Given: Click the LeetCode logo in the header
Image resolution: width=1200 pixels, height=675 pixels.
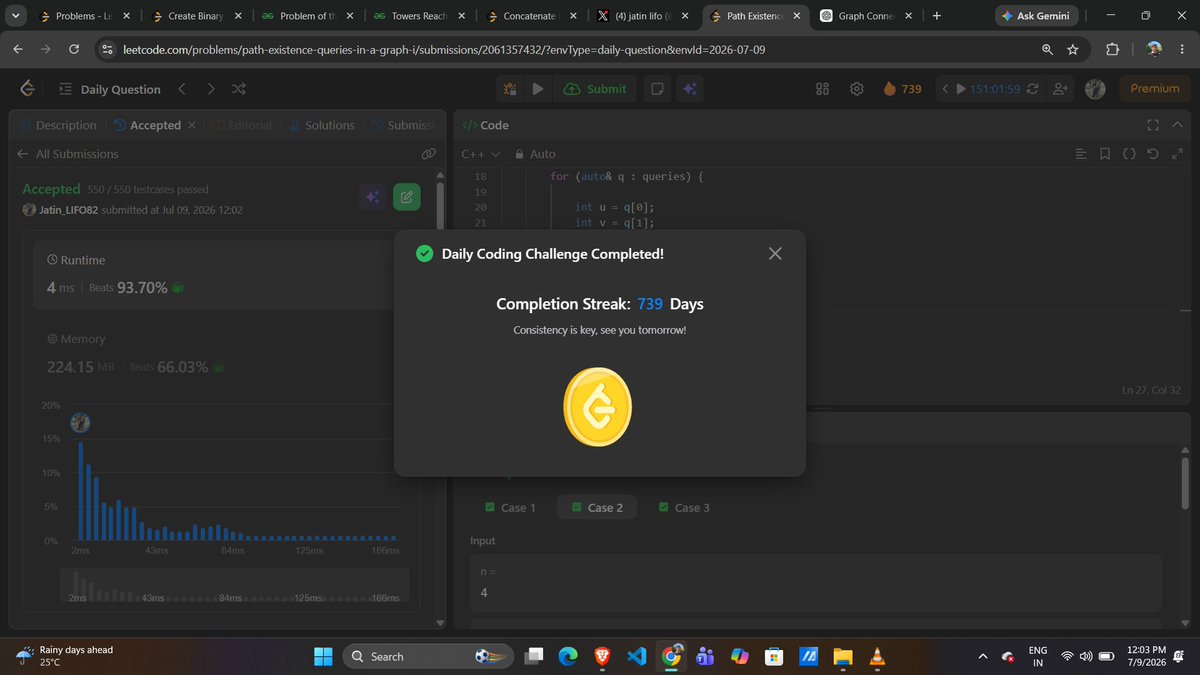Looking at the screenshot, I should point(28,89).
